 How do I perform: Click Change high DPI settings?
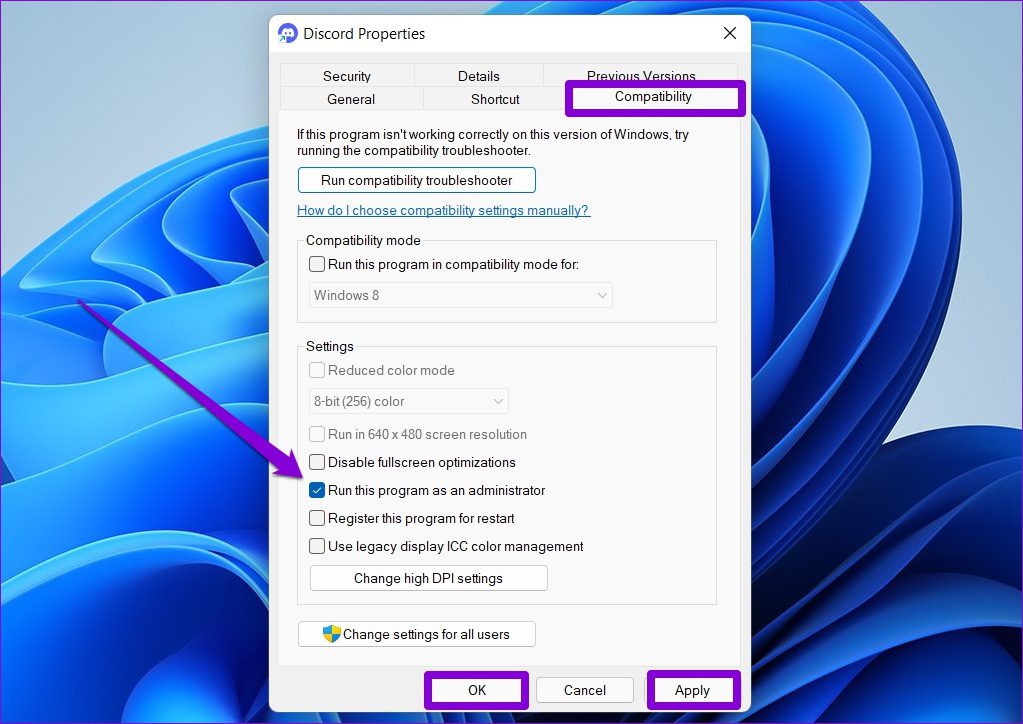point(428,577)
